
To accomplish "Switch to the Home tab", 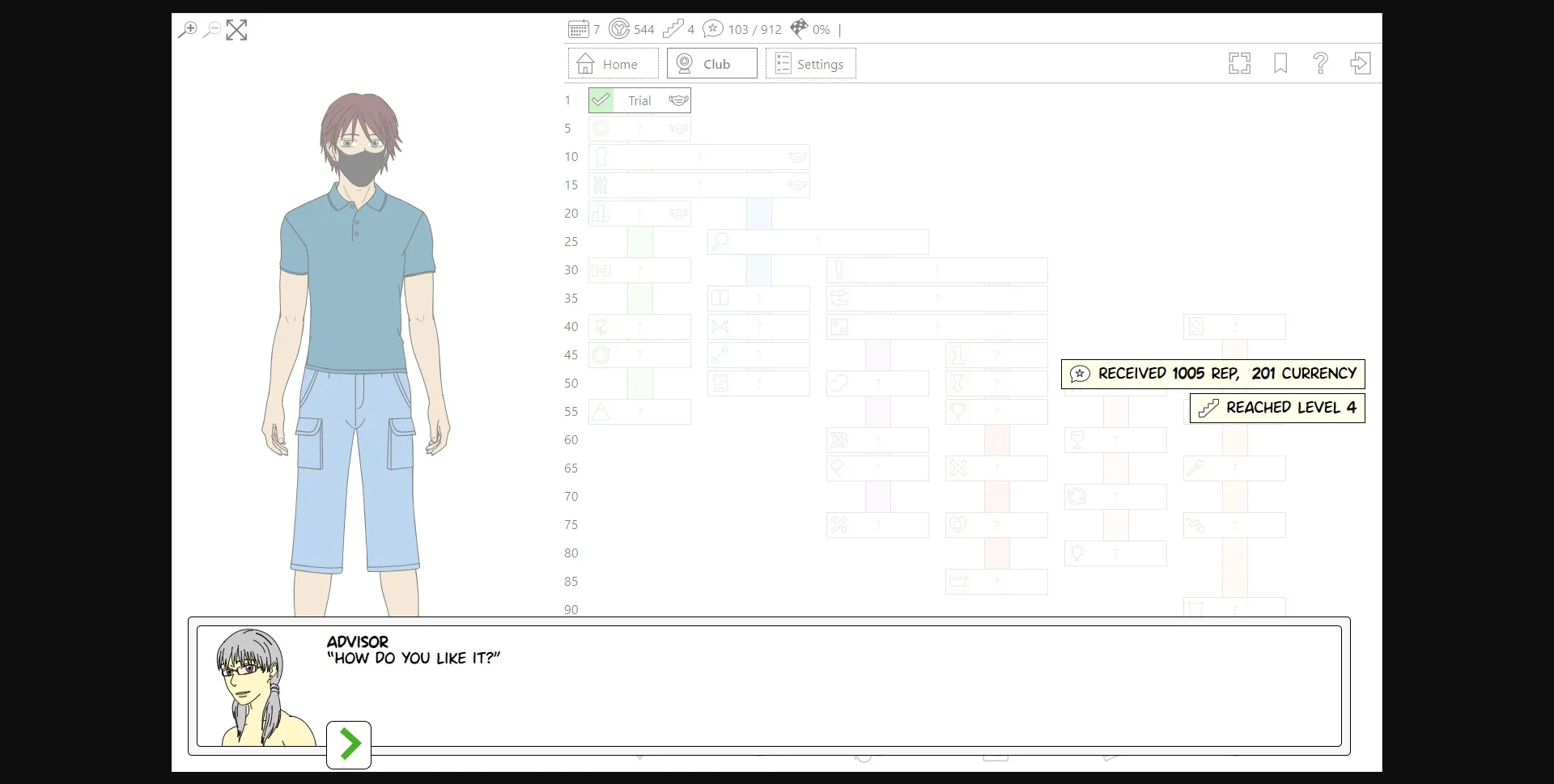I will [613, 64].
